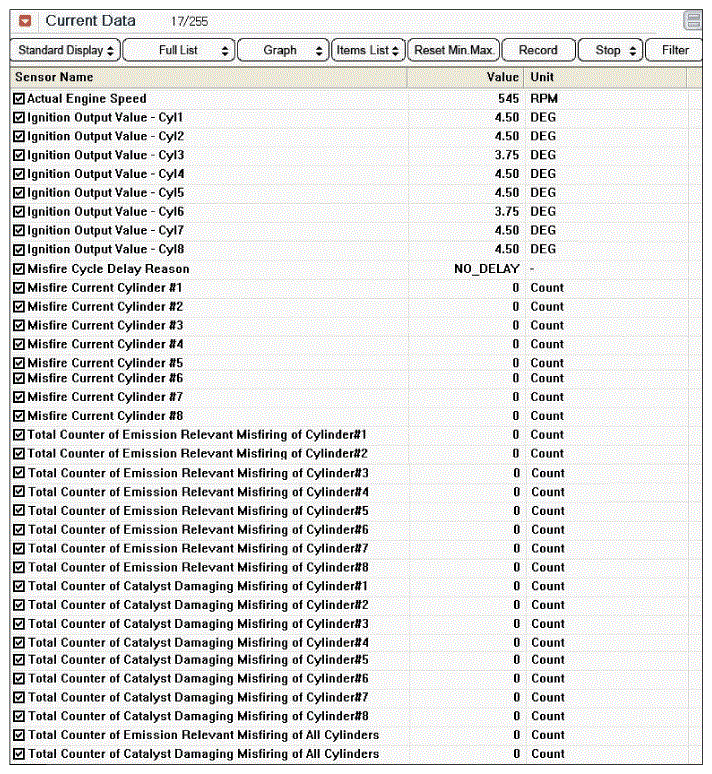712x774 pixels.
Task: Uncheck Total Counter of Catalyst Damaging Misfiring of Cylinder#1
Action: point(19,586)
